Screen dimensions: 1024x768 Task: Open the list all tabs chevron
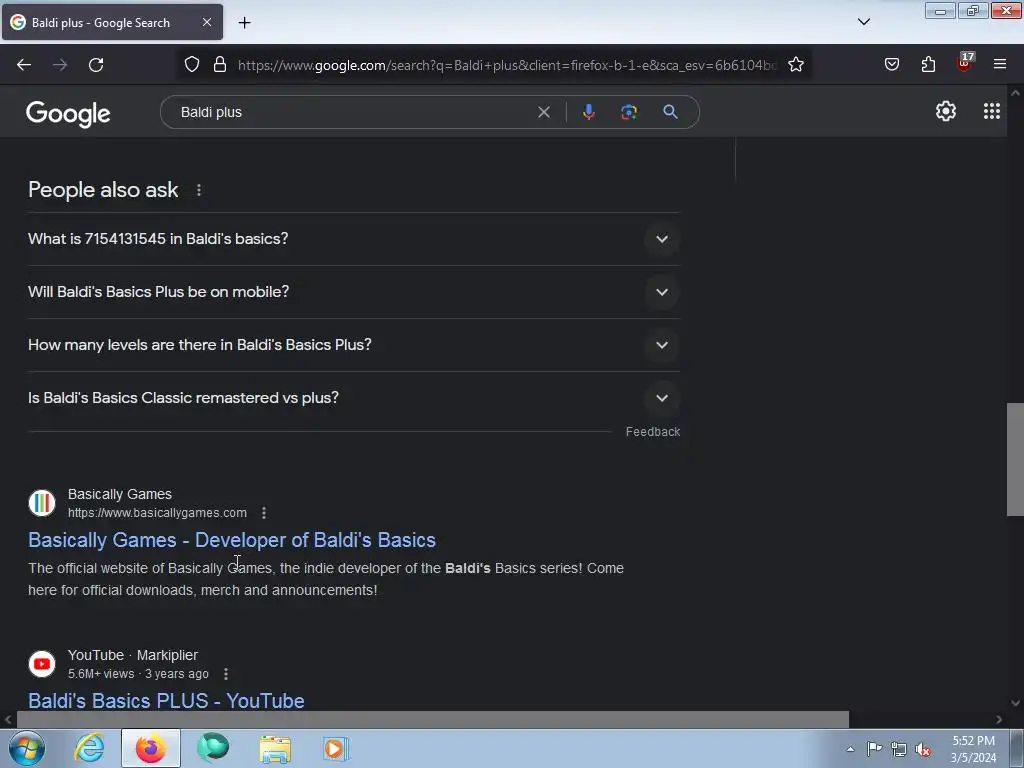863,22
